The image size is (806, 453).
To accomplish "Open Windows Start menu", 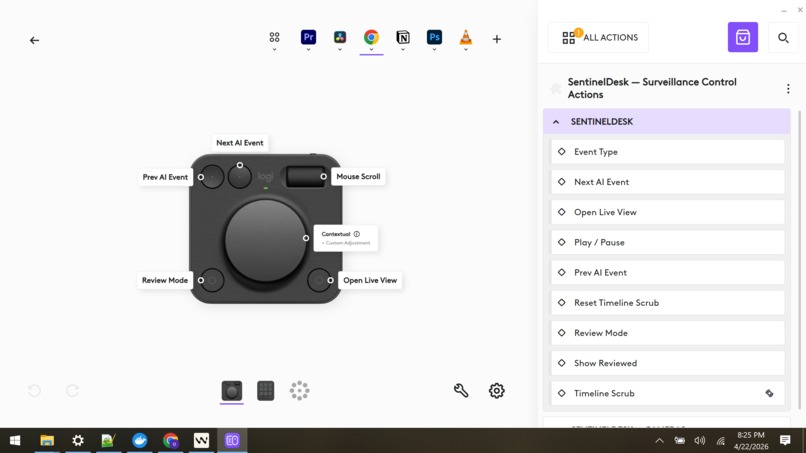I will (15, 441).
